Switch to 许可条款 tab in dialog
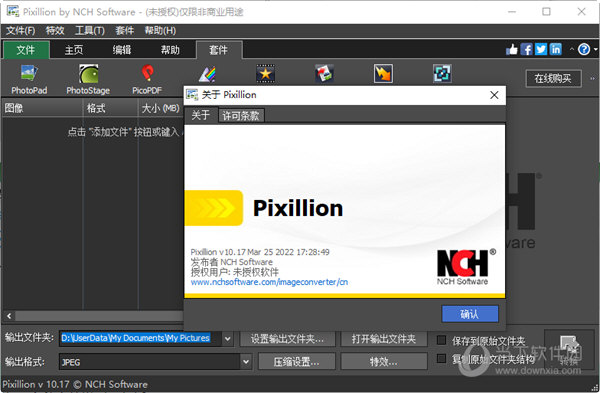The width and height of the screenshot is (600, 393). coord(241,116)
